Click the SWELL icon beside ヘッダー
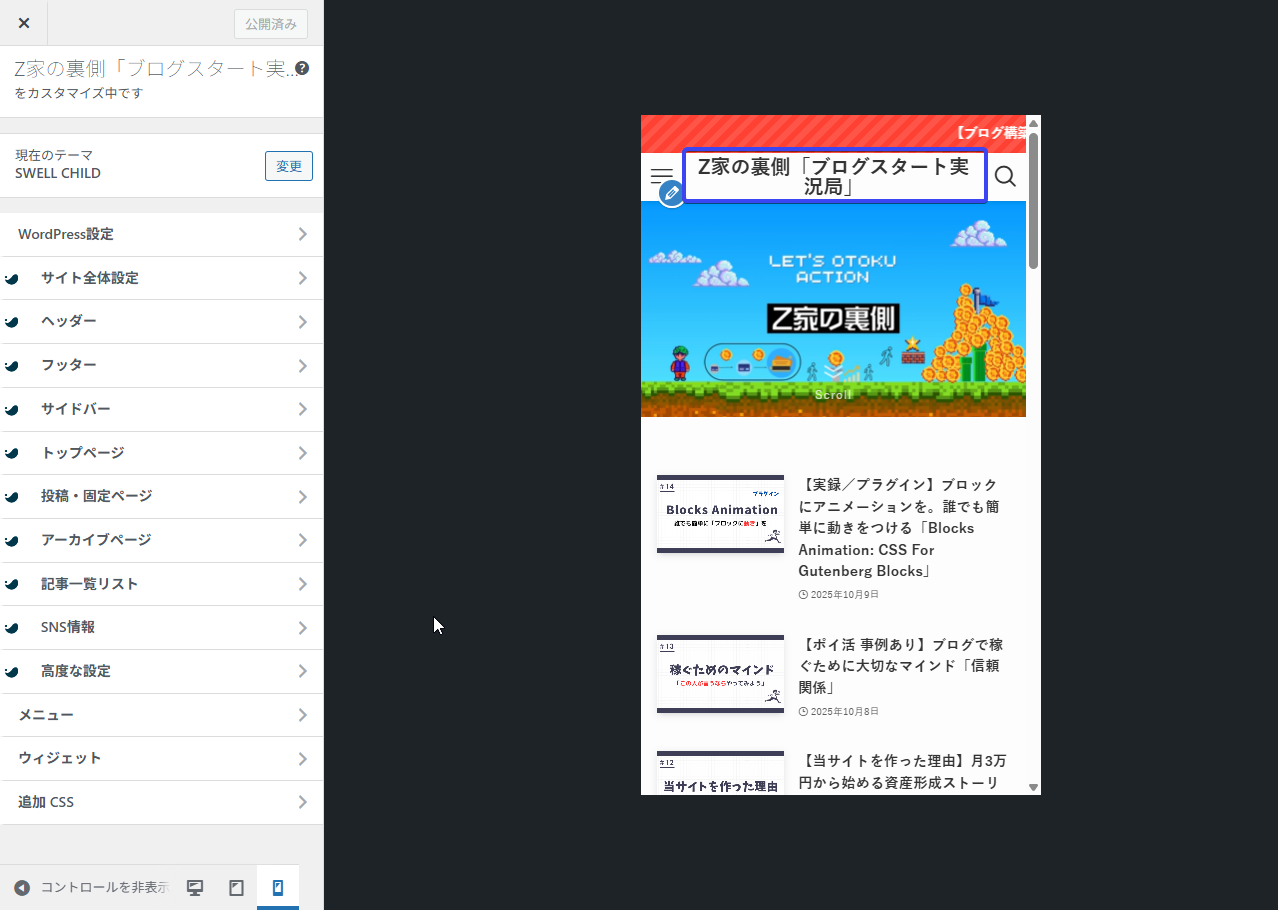Image resolution: width=1278 pixels, height=910 pixels. coord(12,322)
